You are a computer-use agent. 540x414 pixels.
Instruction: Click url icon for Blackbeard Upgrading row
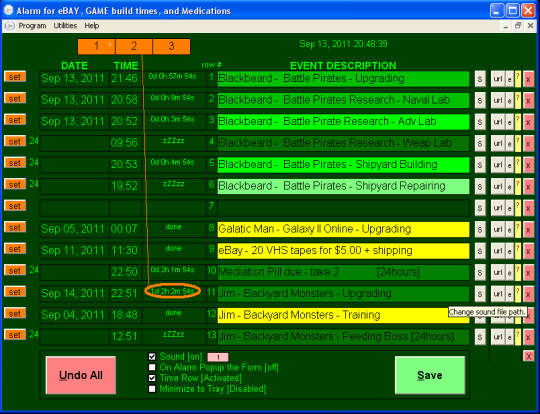pyautogui.click(x=498, y=79)
